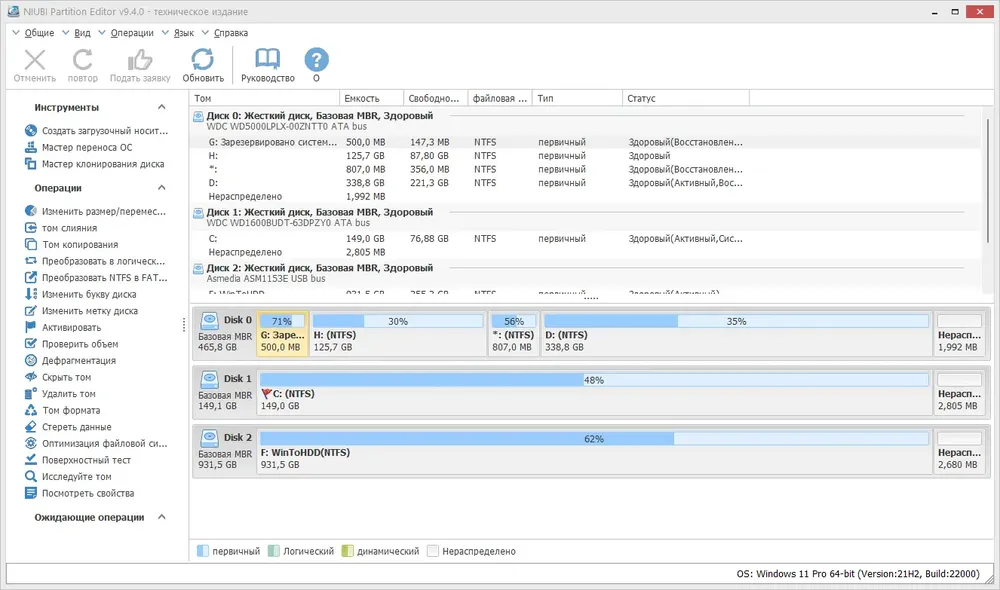Click the Отменить undo button
Screen dimensions: 1000x590
pyautogui.click(x=35, y=66)
